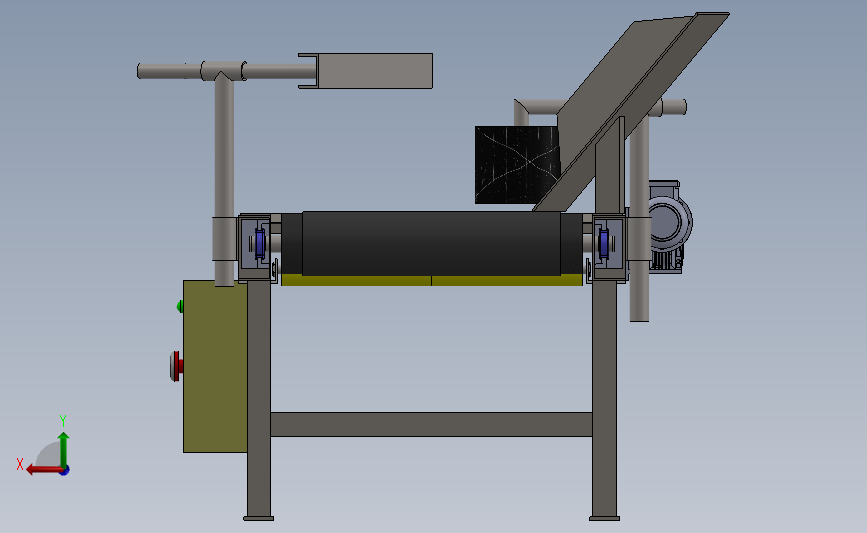The width and height of the screenshot is (867, 533).
Task: Click the left blue bearing
Action: pyautogui.click(x=260, y=243)
